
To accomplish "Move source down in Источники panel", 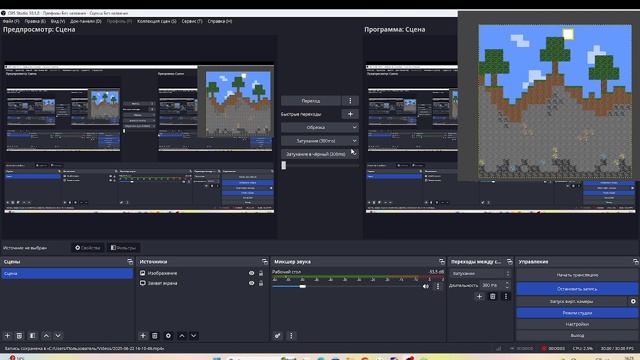I will (193, 336).
